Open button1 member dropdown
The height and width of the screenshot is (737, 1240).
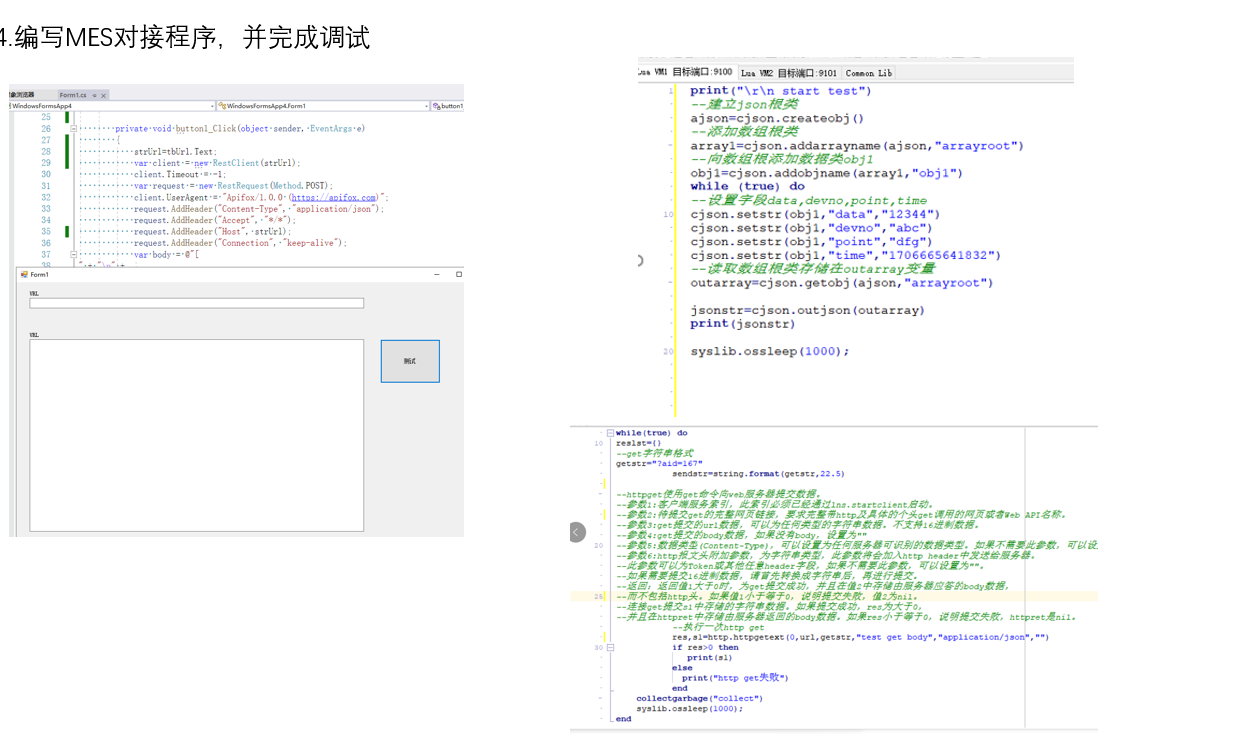[x=447, y=106]
